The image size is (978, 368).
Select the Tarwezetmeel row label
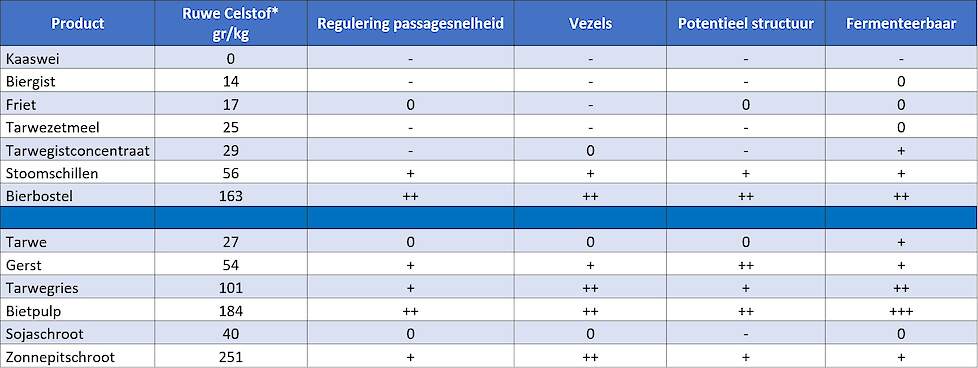77,127
